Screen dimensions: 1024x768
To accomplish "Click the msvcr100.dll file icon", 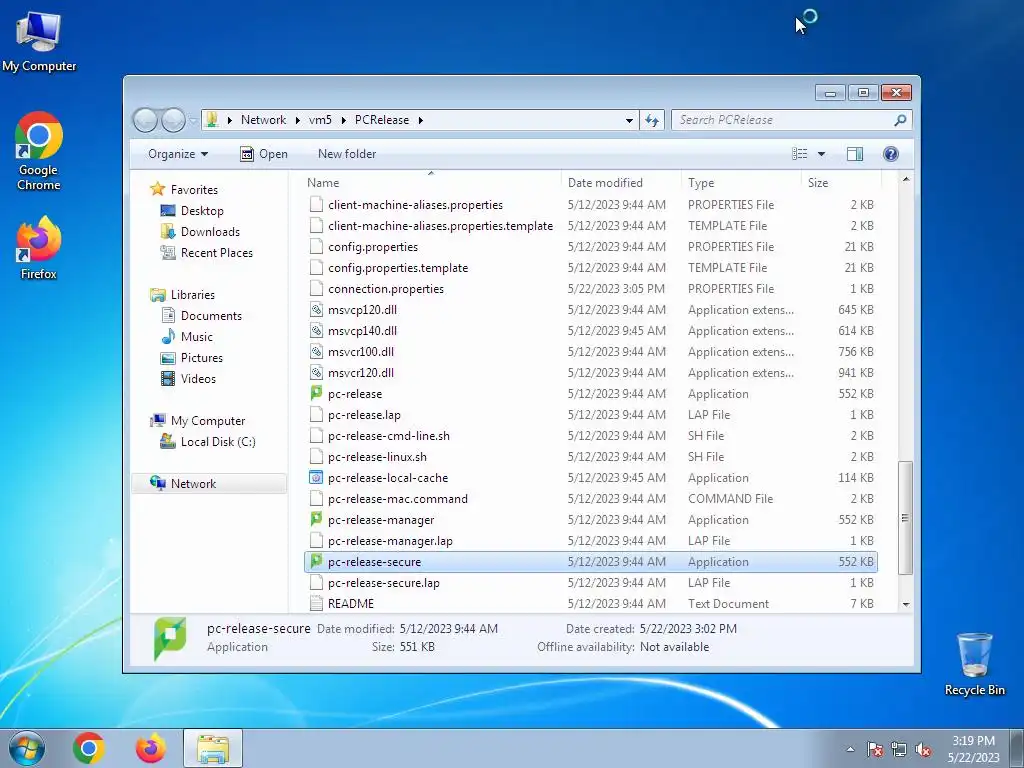I will 316,351.
